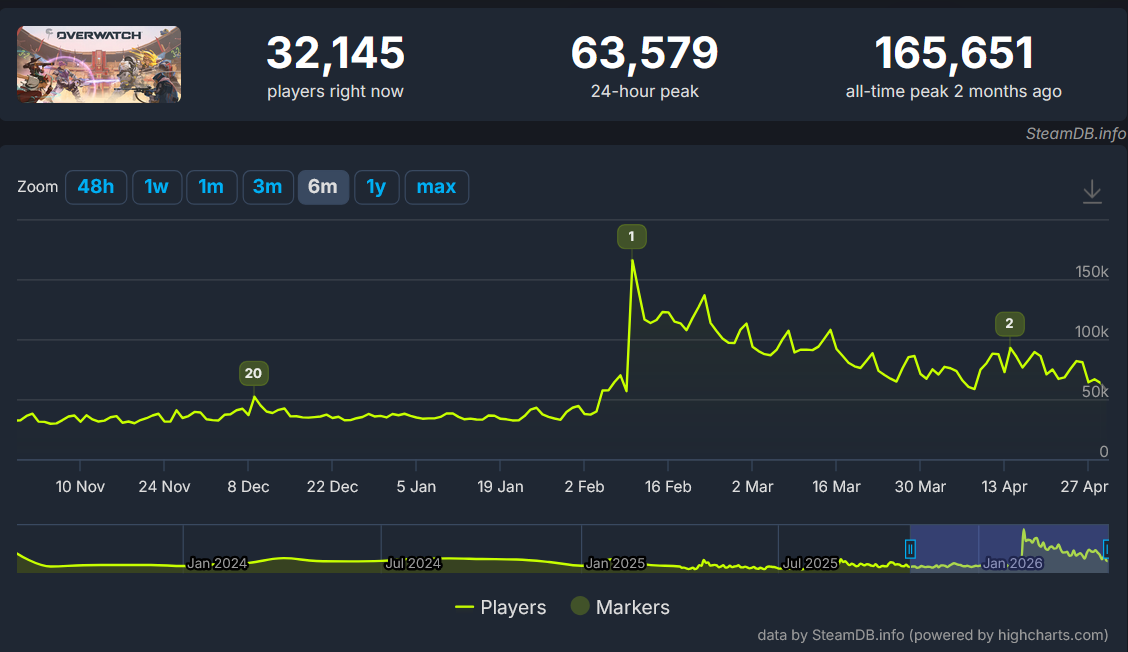The height and width of the screenshot is (652, 1128).
Task: Click the 2 Feb x-axis label
Action: 584,486
